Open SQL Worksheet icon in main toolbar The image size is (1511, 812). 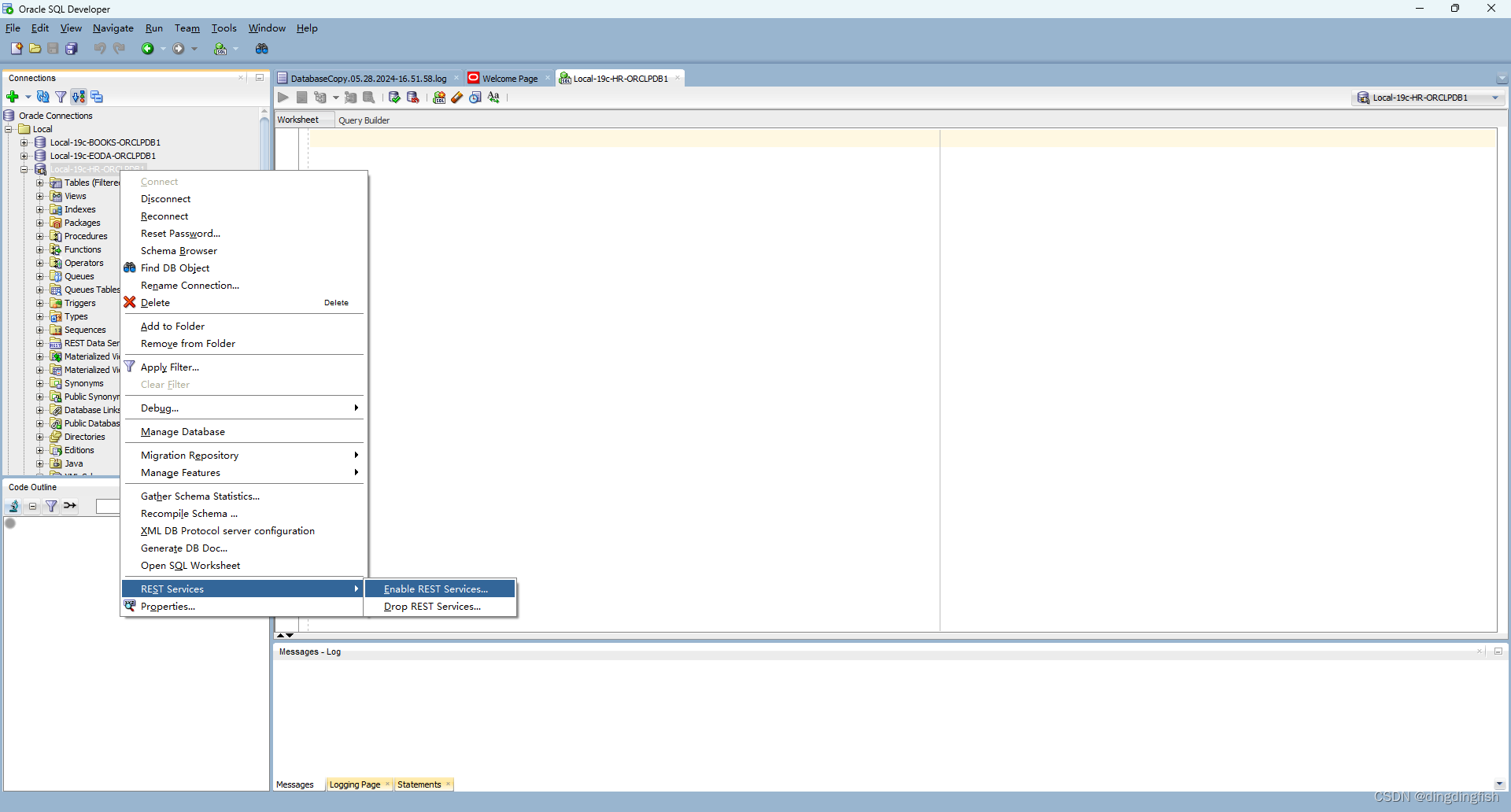point(220,49)
